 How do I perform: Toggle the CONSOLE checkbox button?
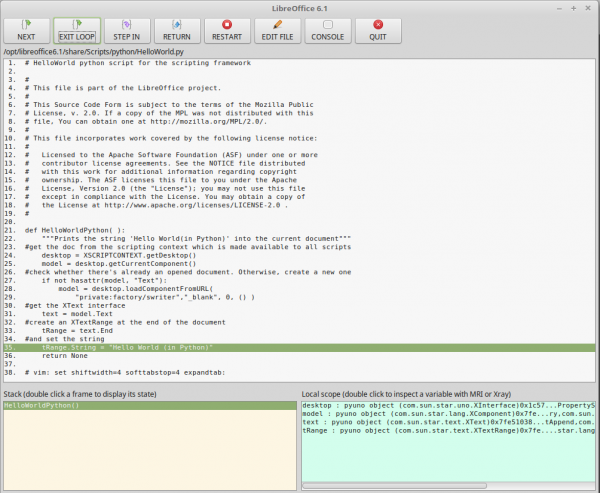click(328, 31)
